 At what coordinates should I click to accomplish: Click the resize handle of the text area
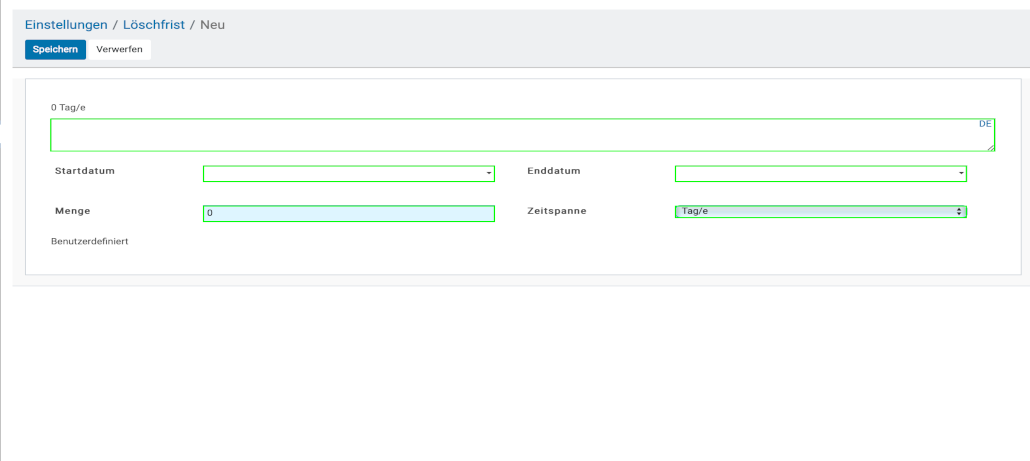click(990, 147)
